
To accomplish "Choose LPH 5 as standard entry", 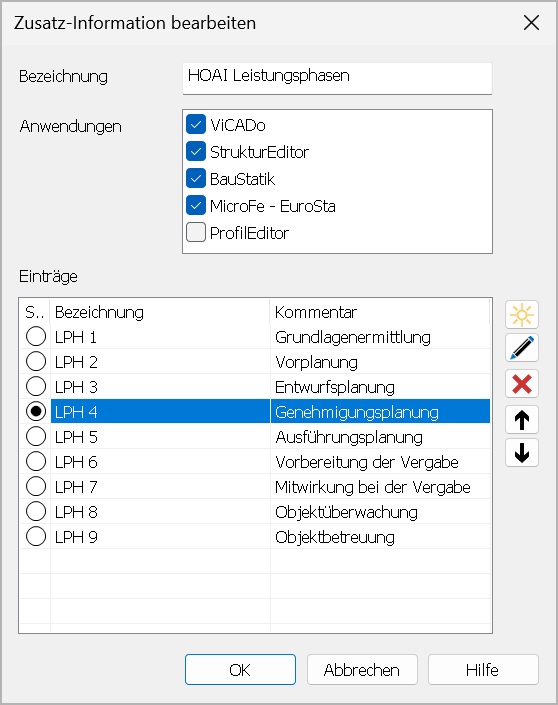I will 36,436.
